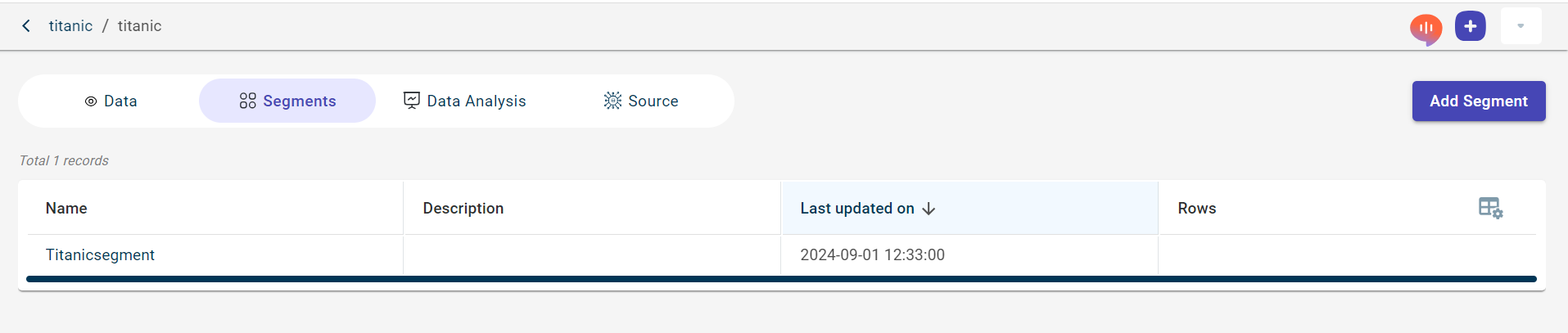The width and height of the screenshot is (1568, 333).
Task: Click the dark horizontal table scrollbar
Action: click(781, 279)
